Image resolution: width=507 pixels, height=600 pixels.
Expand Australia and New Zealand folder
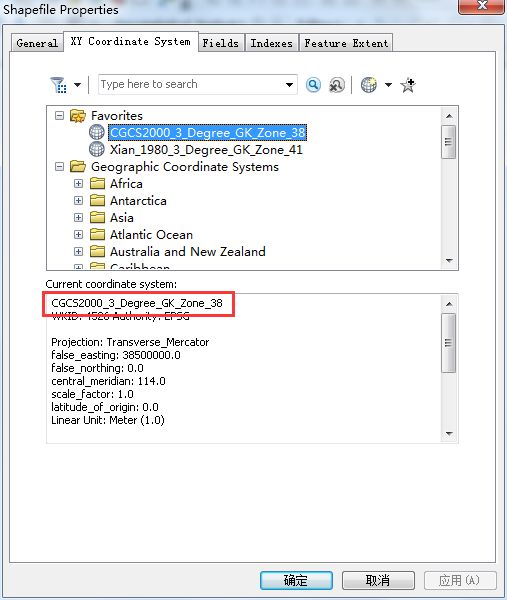78,251
